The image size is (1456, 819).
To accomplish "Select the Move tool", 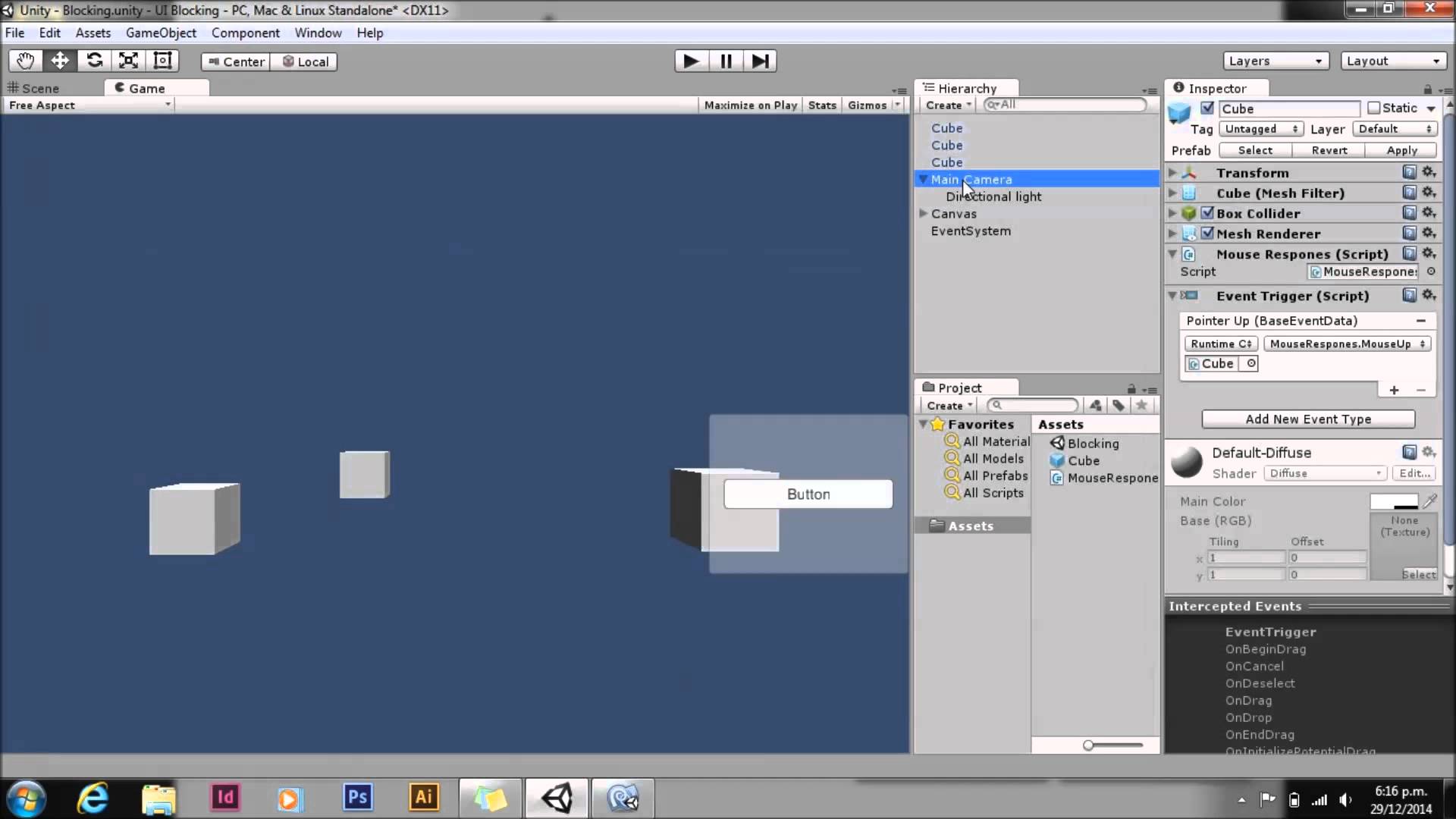I will [x=60, y=61].
